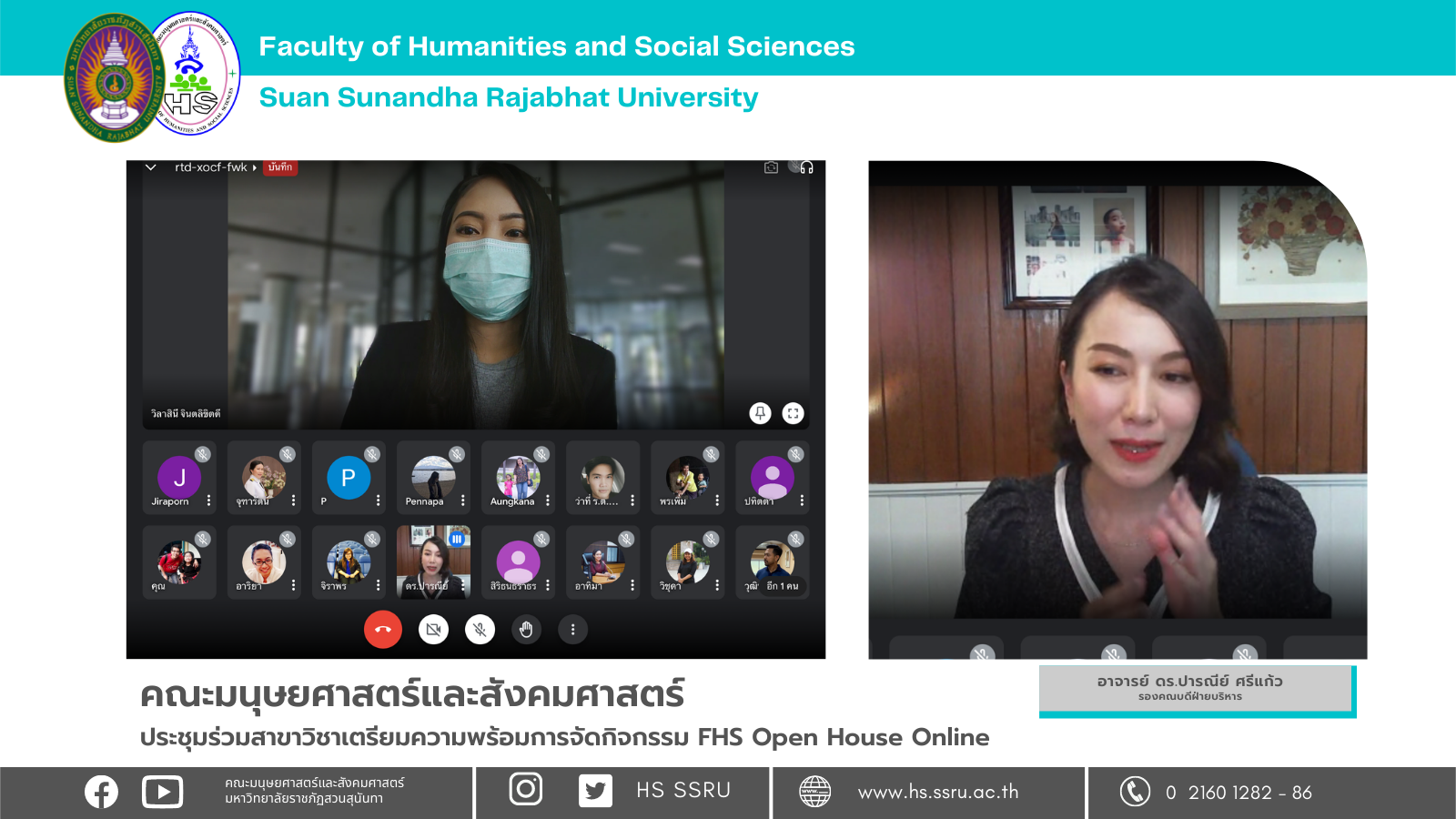Pin the main speaker video
This screenshot has width=1456, height=819.
tap(760, 413)
